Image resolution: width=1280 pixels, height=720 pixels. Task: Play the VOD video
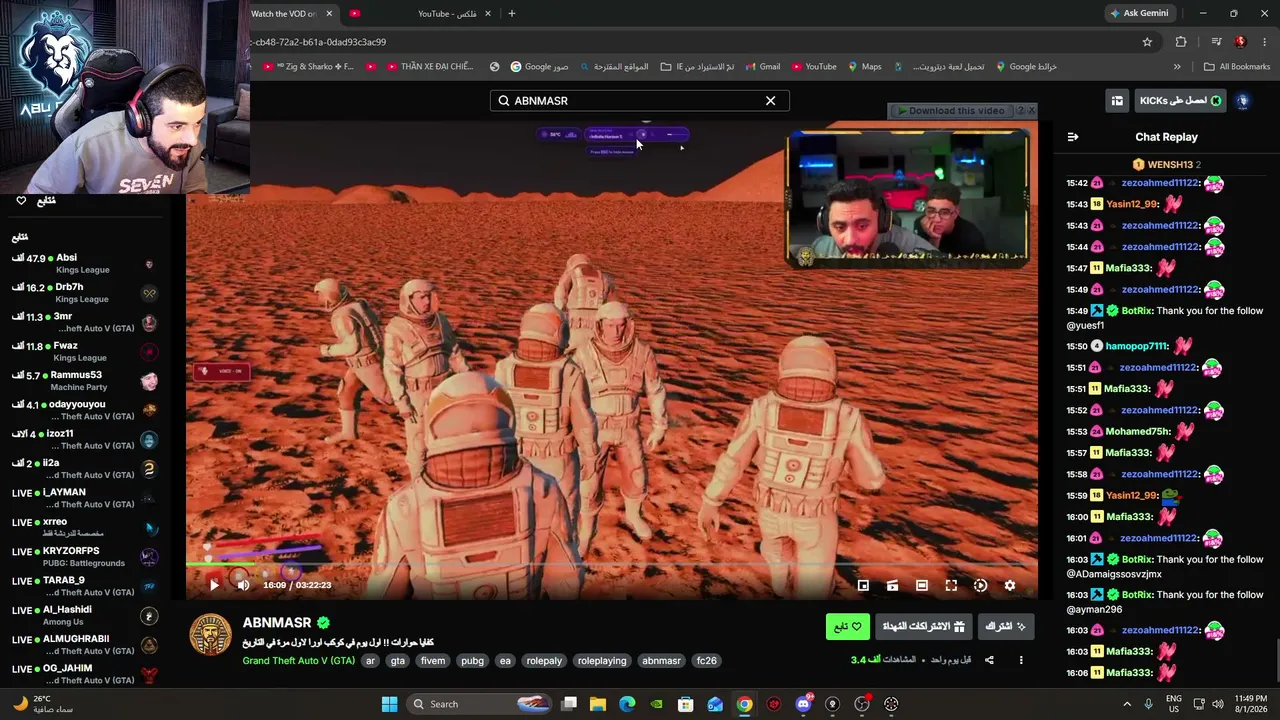(x=214, y=586)
